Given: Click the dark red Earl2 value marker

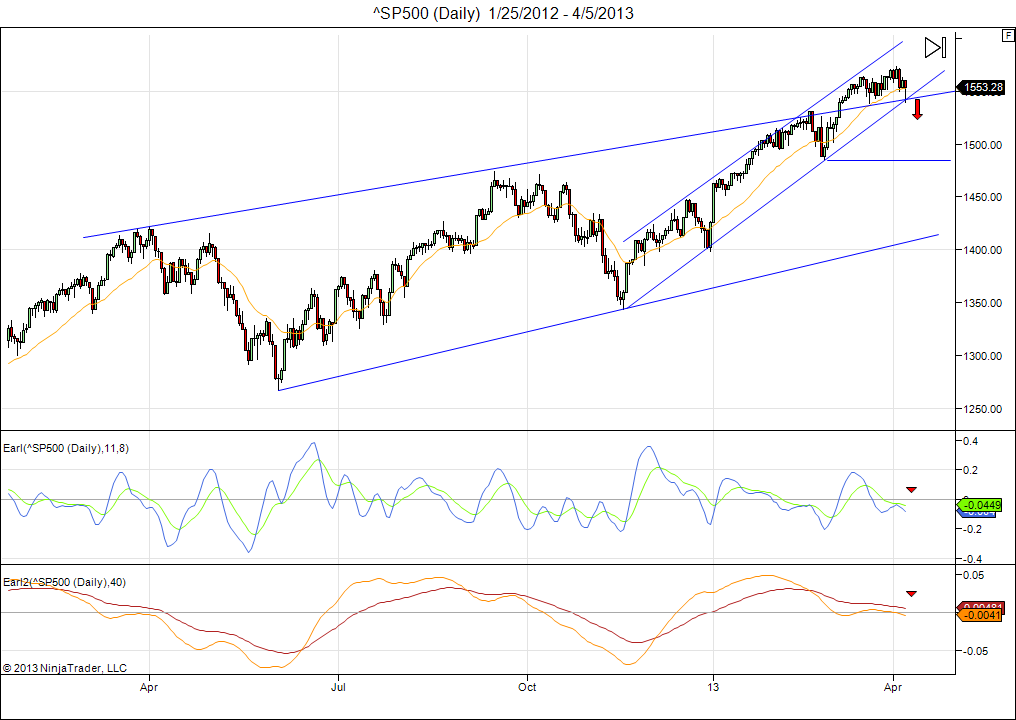Looking at the screenshot, I should coord(982,606).
